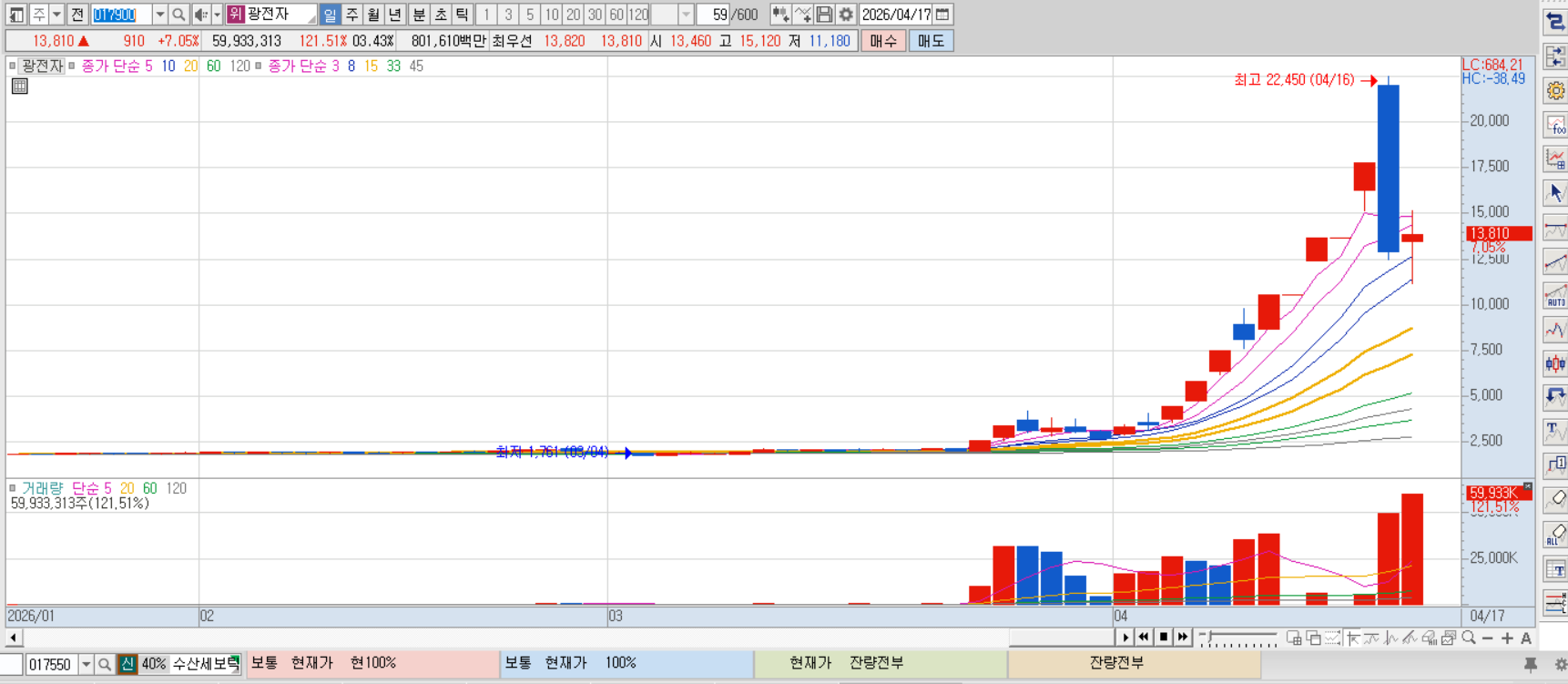Click the speaker sound alert icon

coord(201,15)
